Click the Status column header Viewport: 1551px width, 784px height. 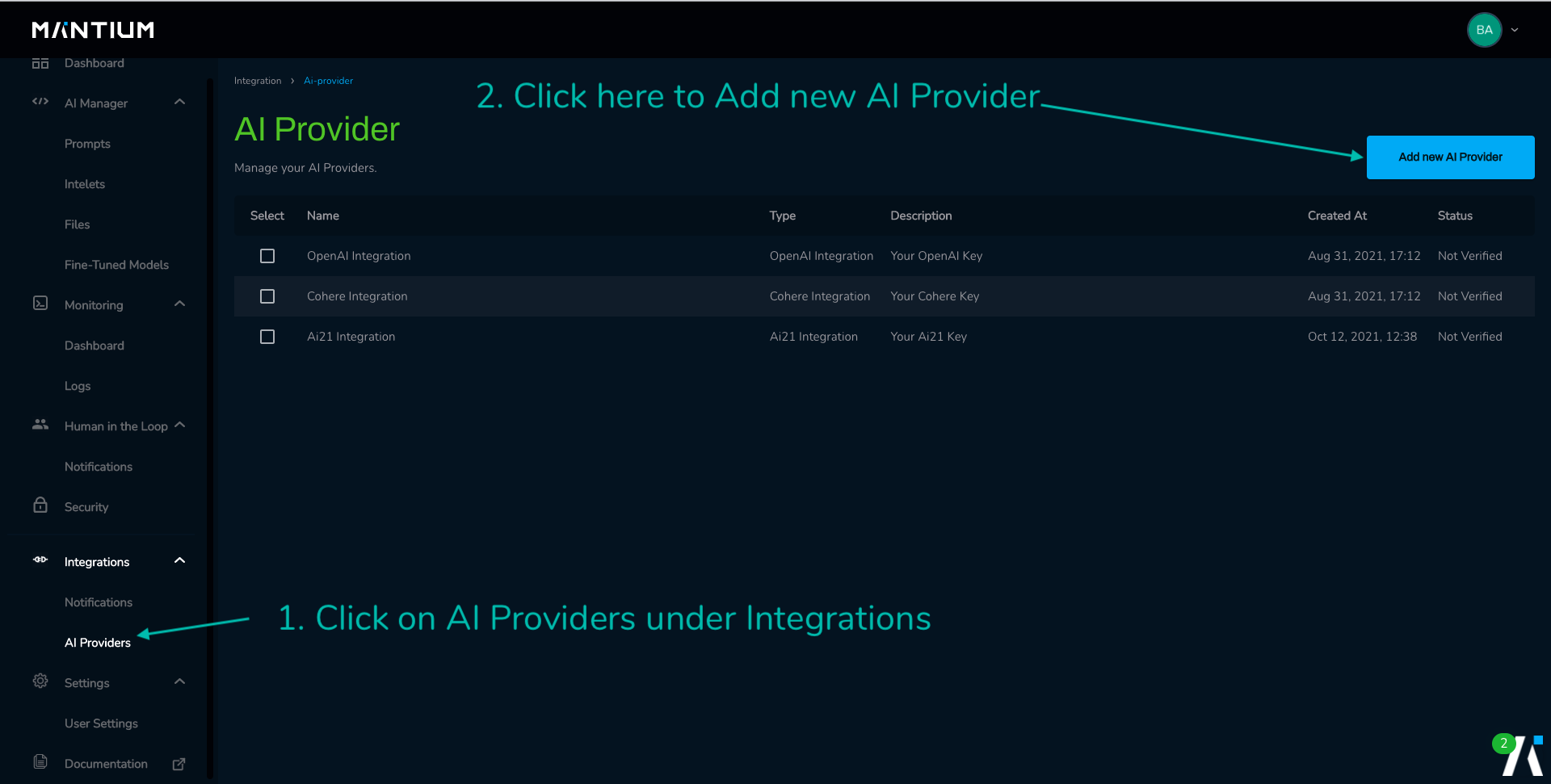click(x=1455, y=216)
